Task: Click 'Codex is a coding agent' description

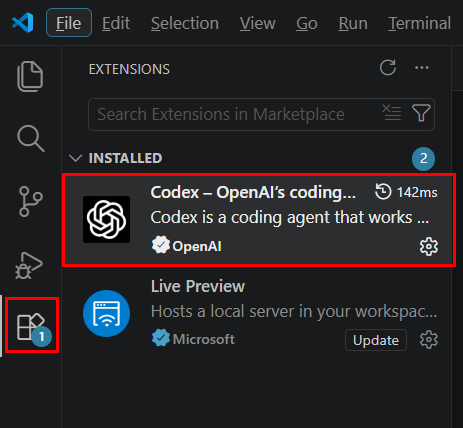Action: pos(290,218)
